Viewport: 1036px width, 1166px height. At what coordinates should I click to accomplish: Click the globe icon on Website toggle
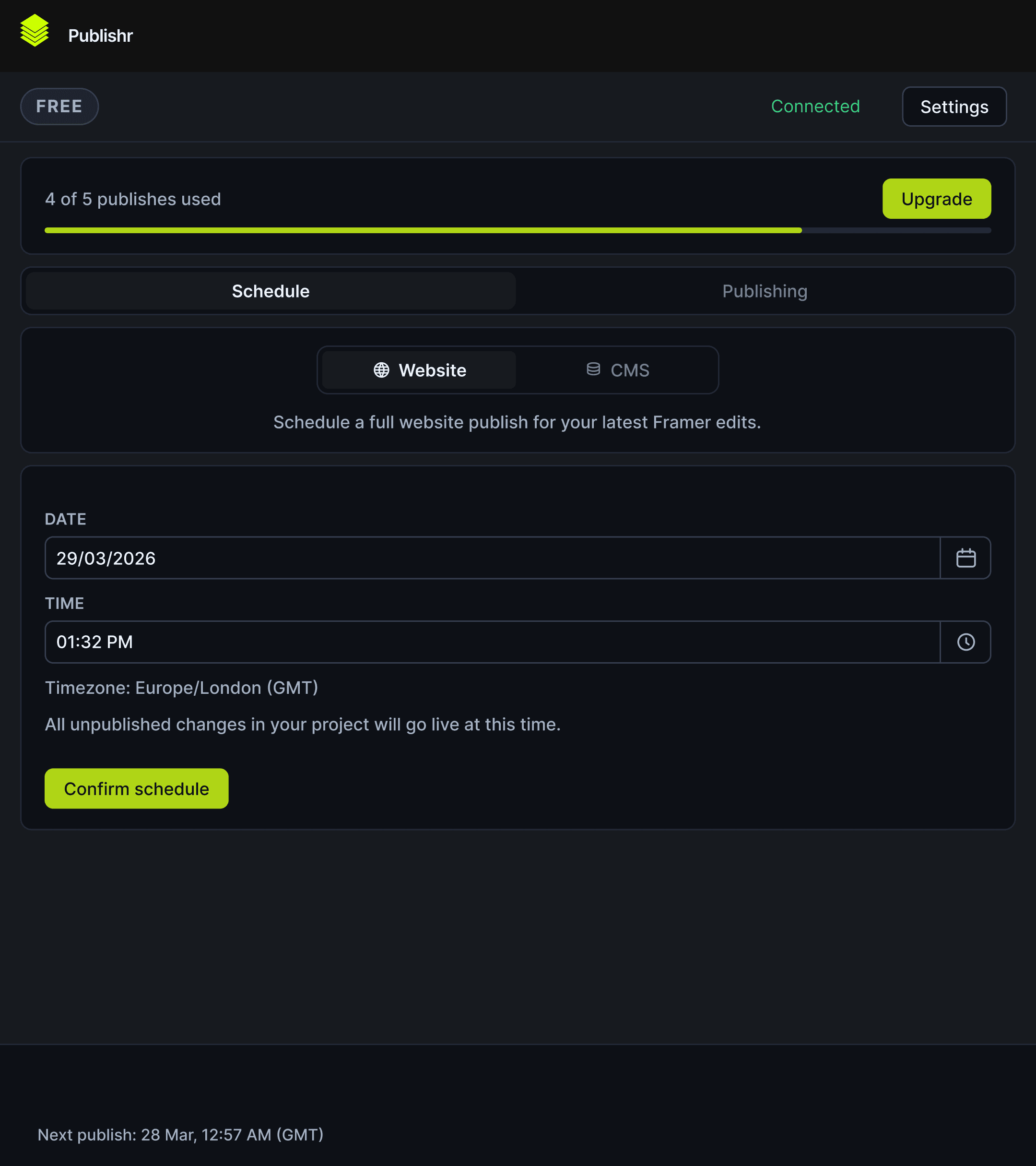[x=381, y=370]
